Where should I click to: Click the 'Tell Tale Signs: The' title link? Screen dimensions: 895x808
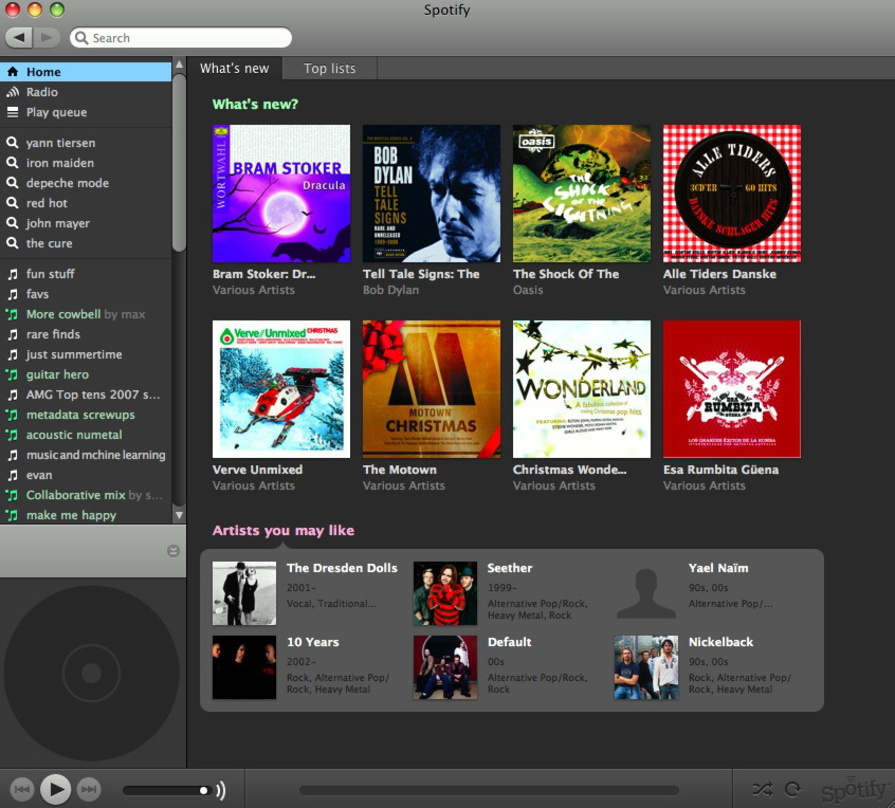click(421, 274)
